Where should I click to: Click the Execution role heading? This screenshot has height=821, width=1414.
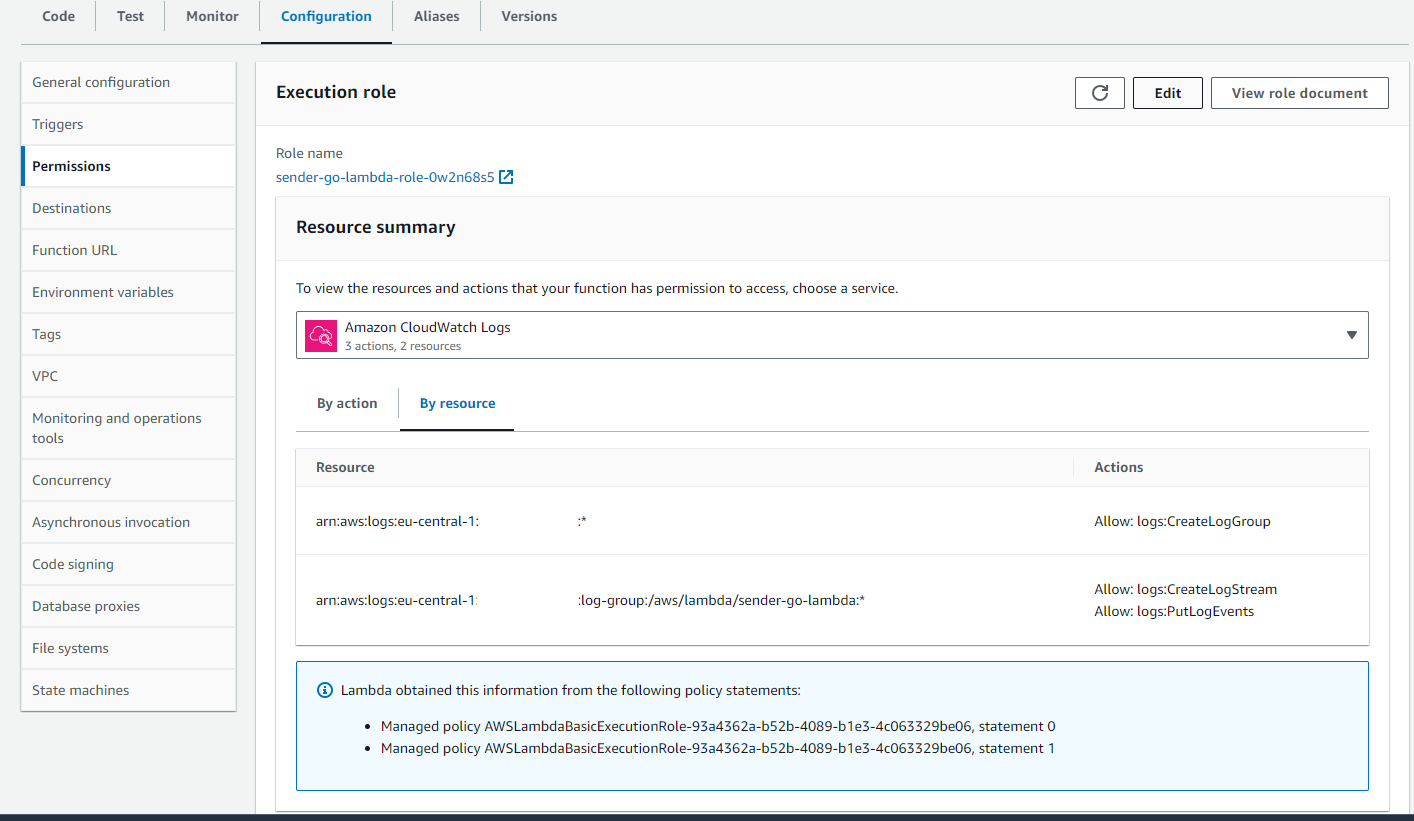(x=336, y=92)
